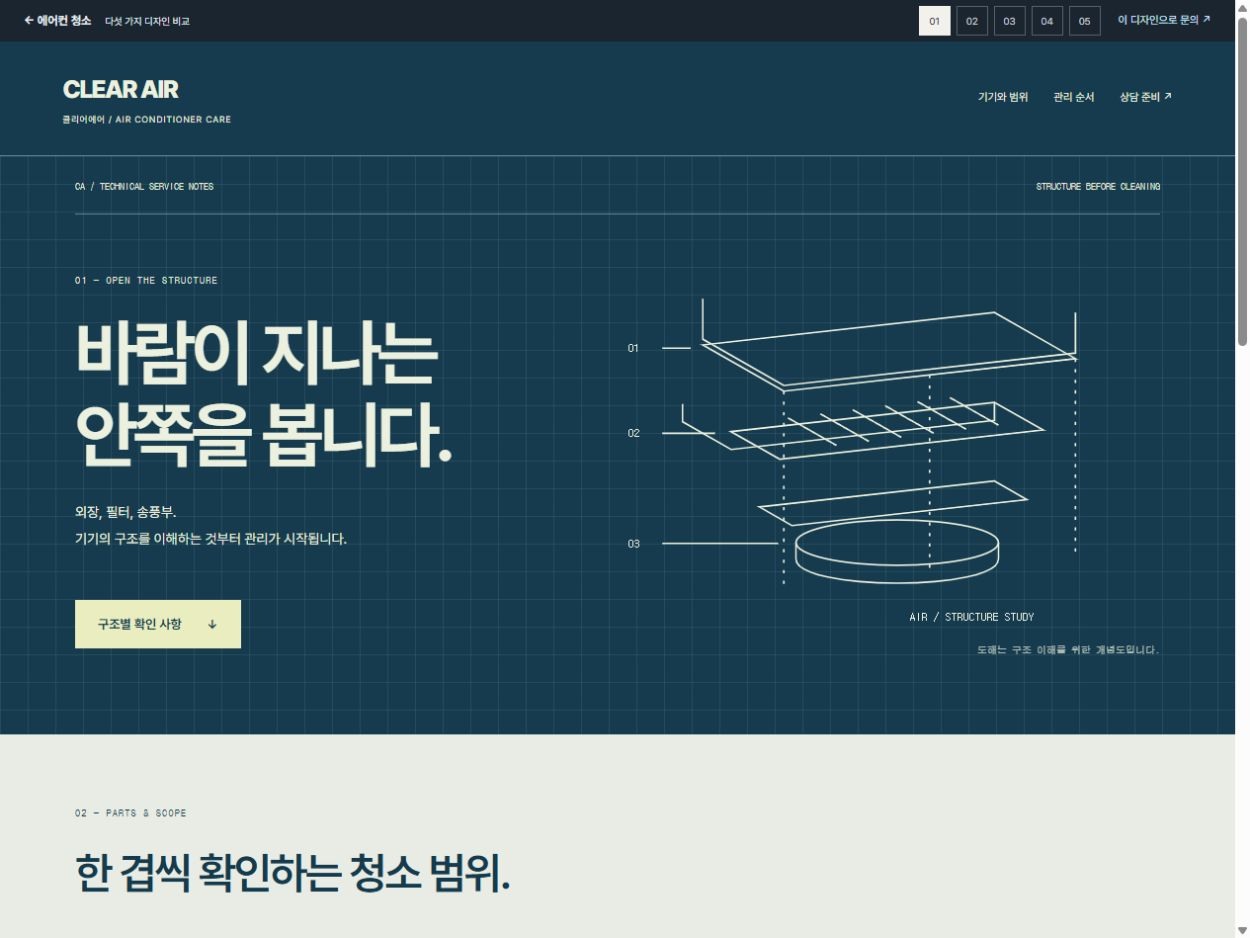Click the 02 — PARTS & SCOPE label
The width and height of the screenshot is (1250, 938).
tap(130, 813)
